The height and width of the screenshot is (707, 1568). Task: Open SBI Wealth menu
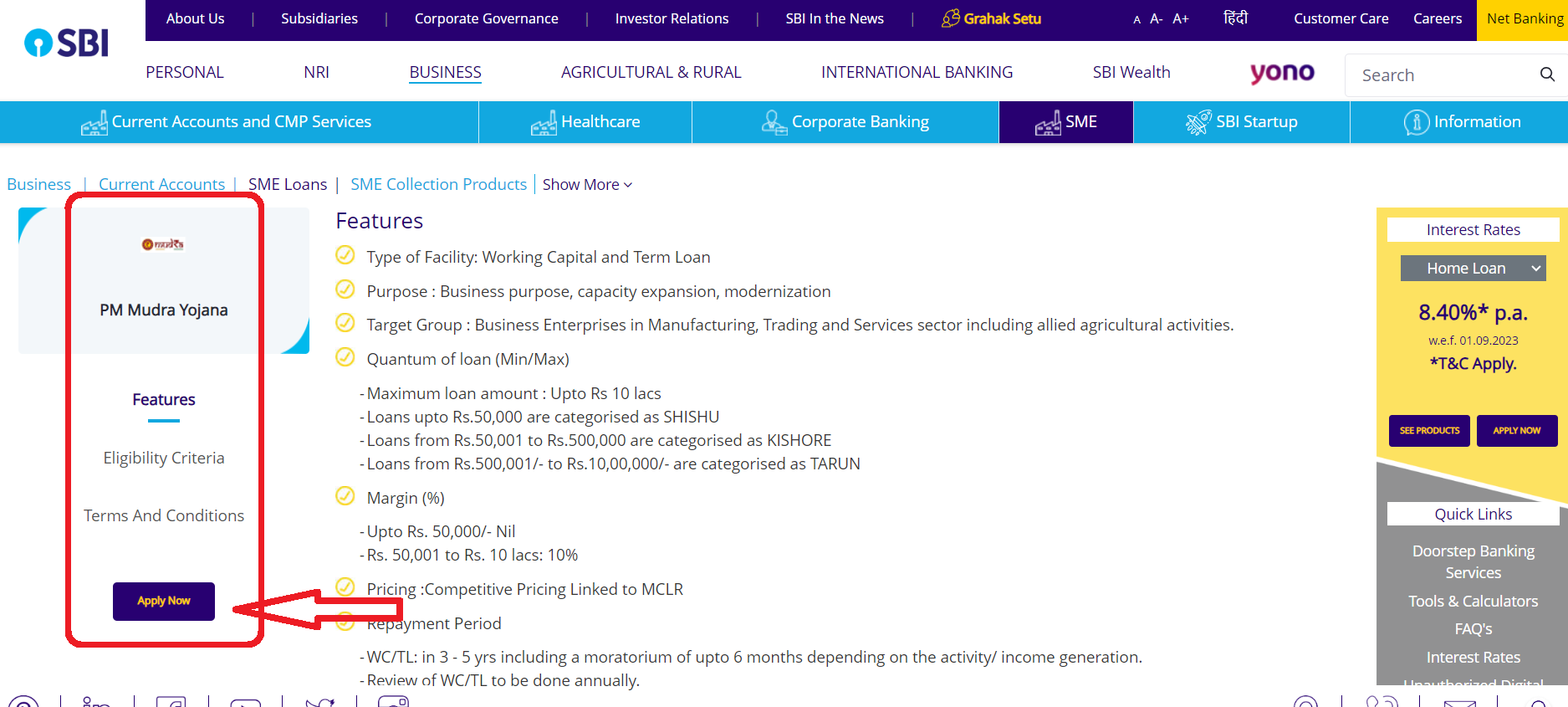(x=1131, y=72)
